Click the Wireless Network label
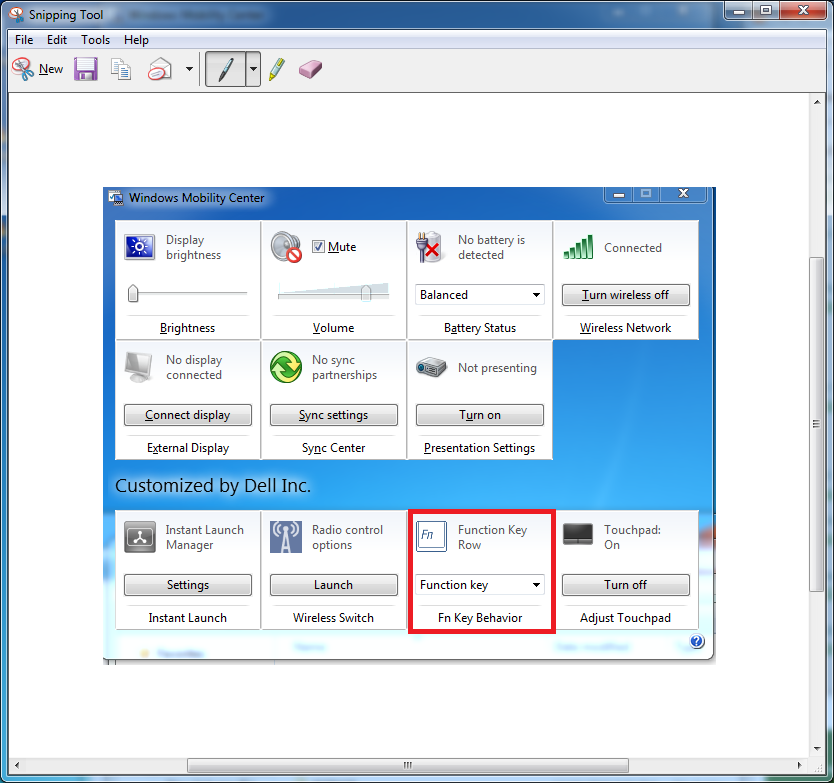This screenshot has height=783, width=834. coord(626,328)
